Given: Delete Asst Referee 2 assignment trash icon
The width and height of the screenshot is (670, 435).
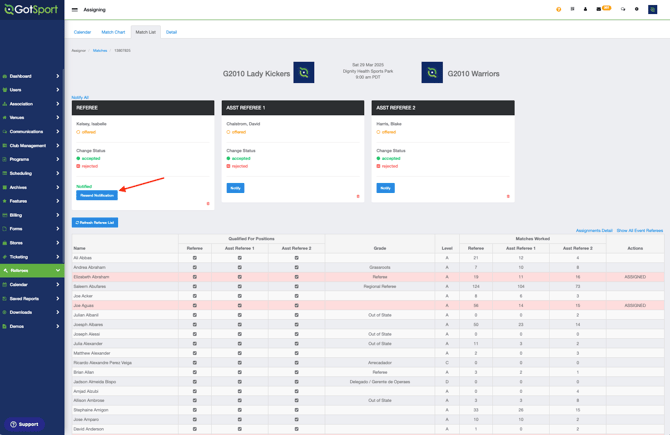Looking at the screenshot, I should click(508, 197).
